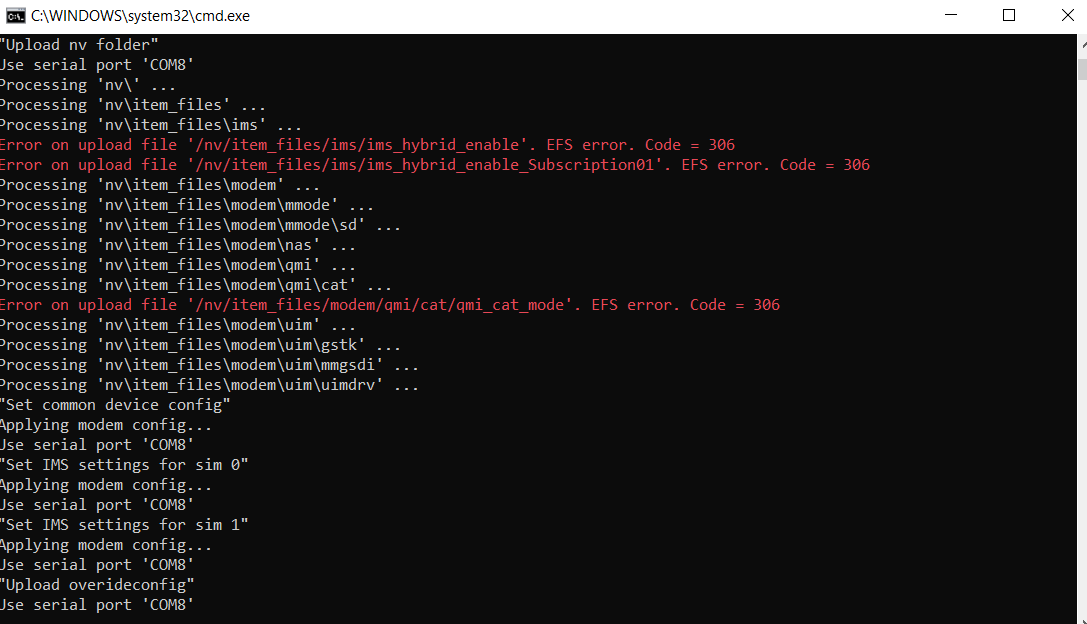Click the vertical scrollbar thumb
1087x624 pixels.
coord(1083,69)
